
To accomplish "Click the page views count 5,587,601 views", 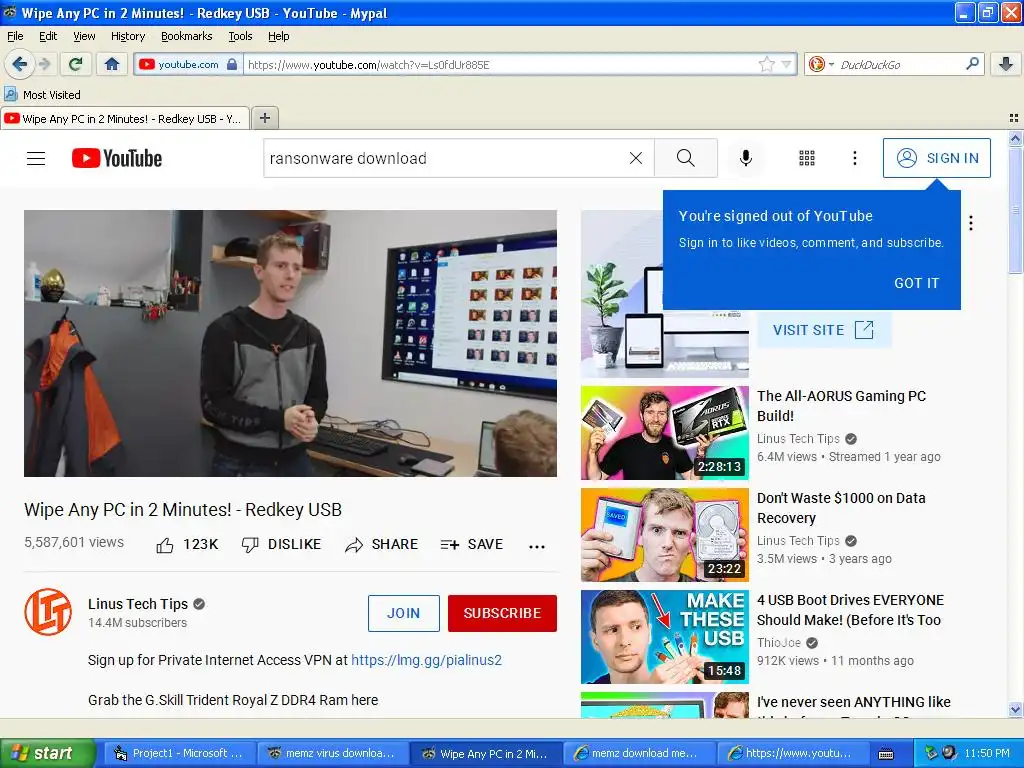I will point(74,542).
